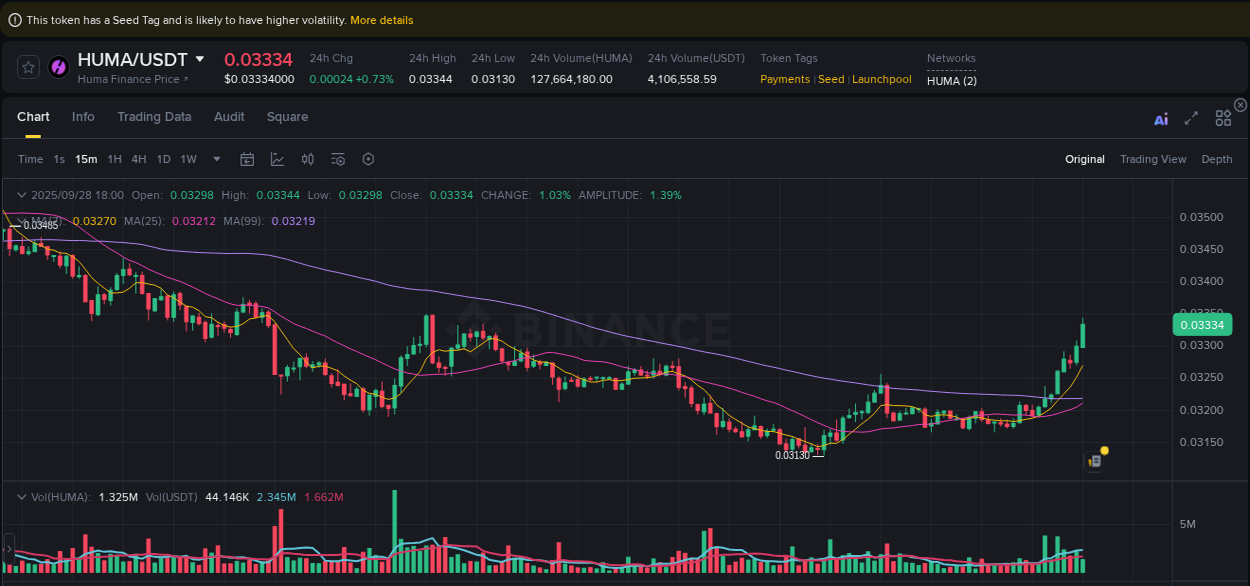Viewport: 1250px width, 586px height.
Task: Enter fullscreen using the expand arrows icon
Action: click(1191, 117)
